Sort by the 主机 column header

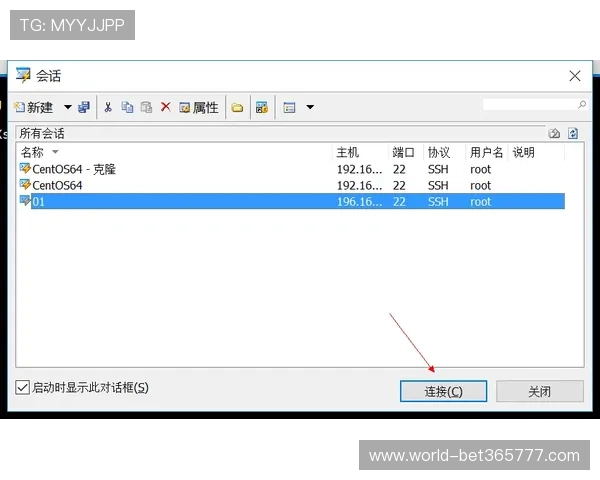pyautogui.click(x=347, y=152)
